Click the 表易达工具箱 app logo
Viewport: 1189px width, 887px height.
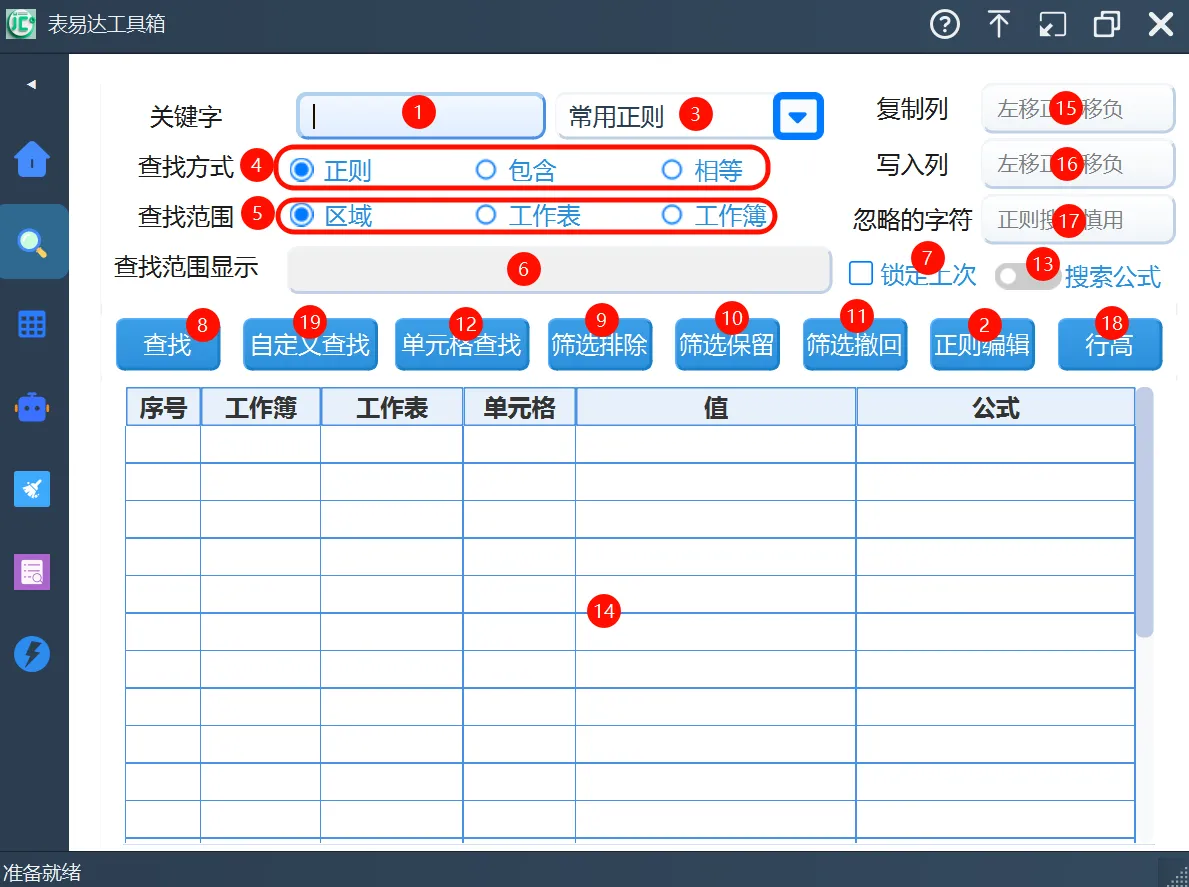(20, 24)
